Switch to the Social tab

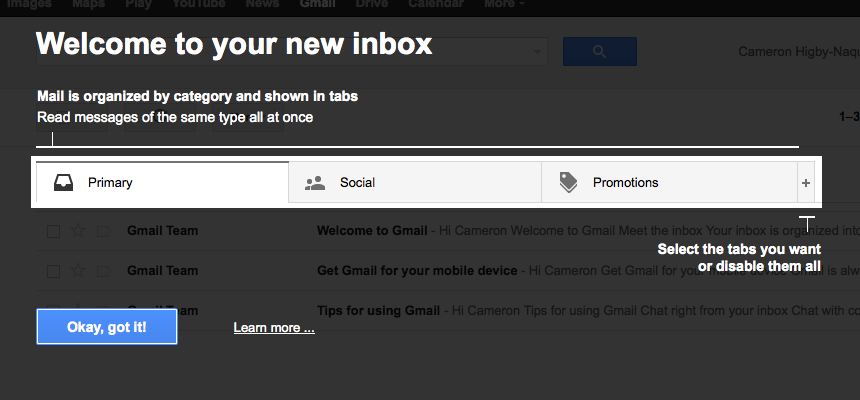pos(415,183)
